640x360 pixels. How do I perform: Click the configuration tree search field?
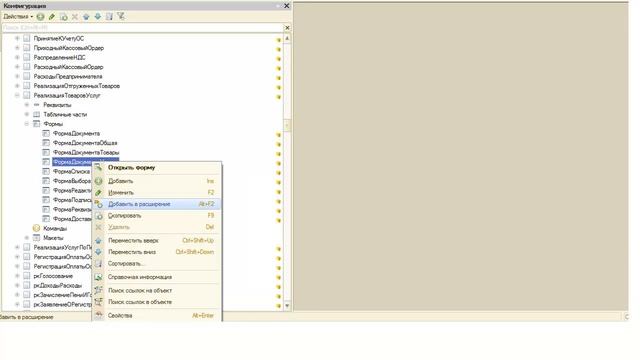pyautogui.click(x=142, y=28)
